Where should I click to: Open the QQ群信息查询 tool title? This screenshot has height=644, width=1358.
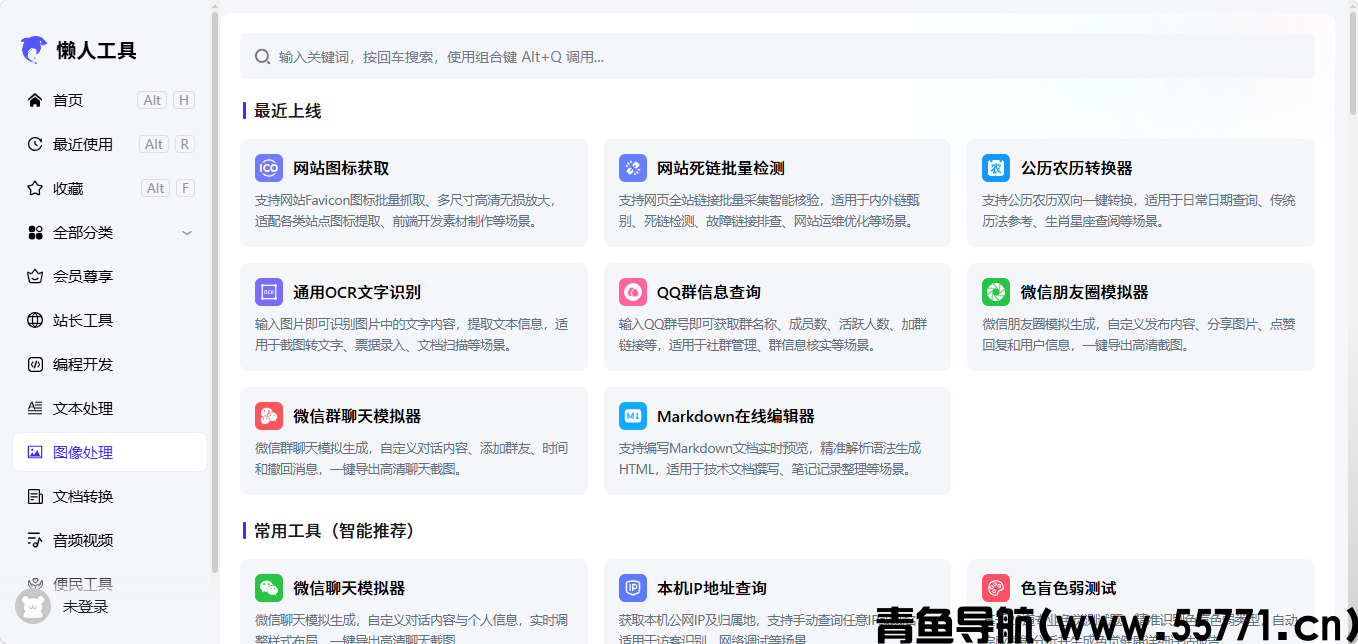pyautogui.click(x=709, y=292)
